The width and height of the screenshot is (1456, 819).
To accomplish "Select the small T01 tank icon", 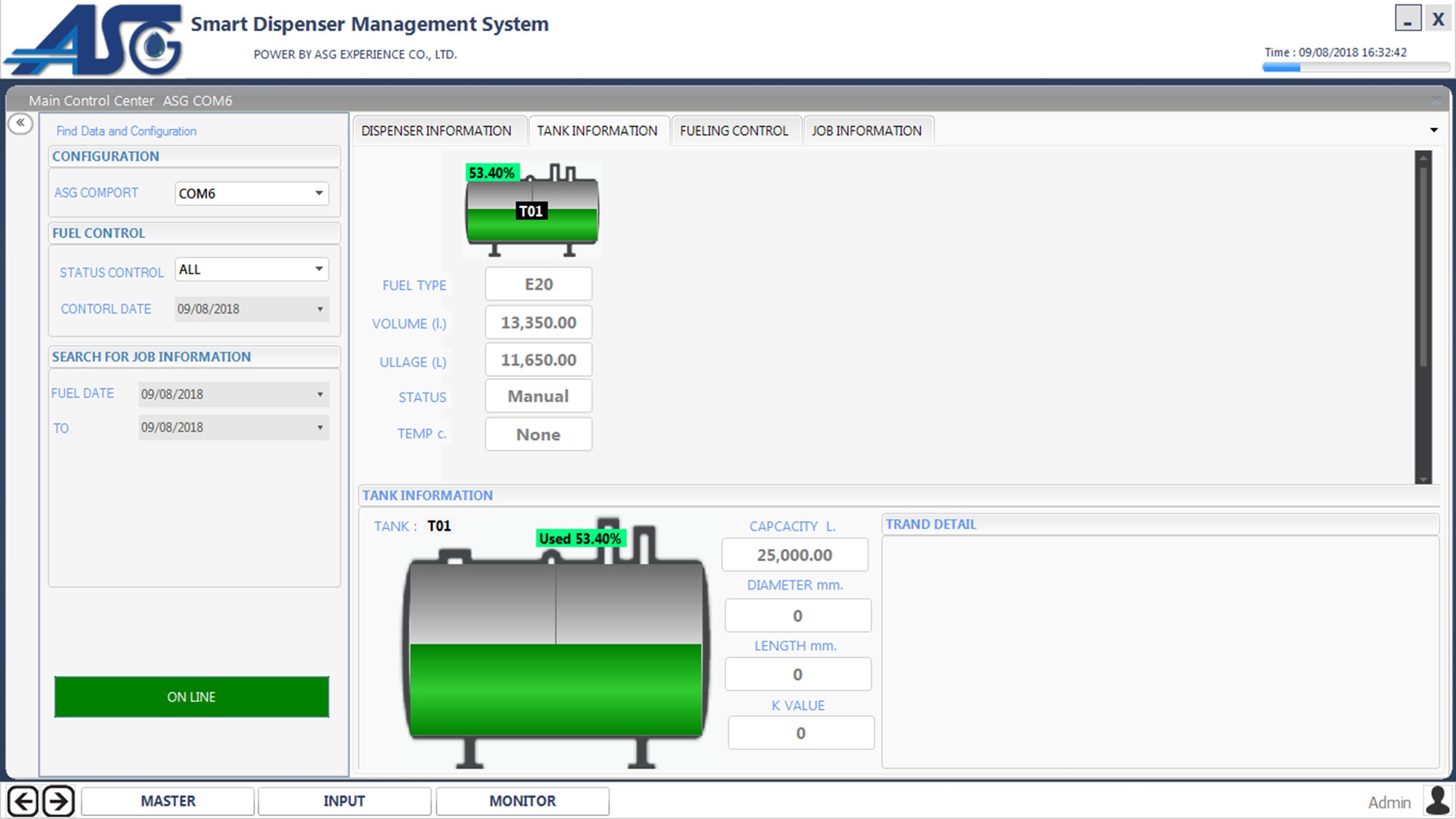I will pyautogui.click(x=531, y=212).
